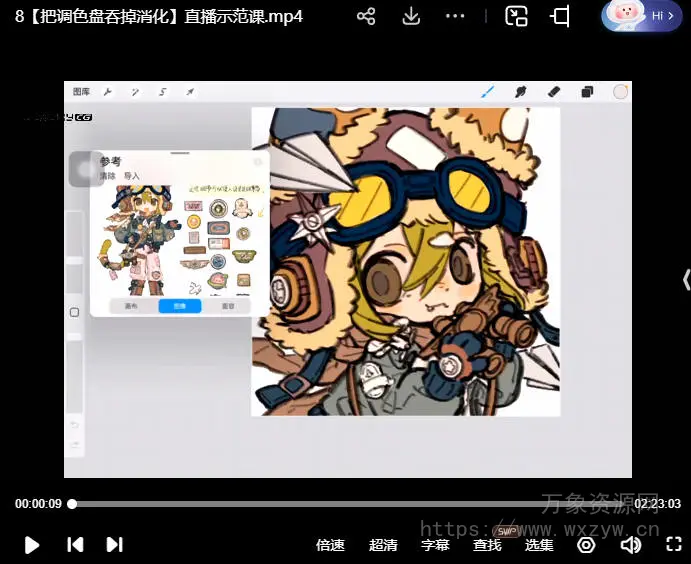Open the circular player settings icon

[586, 545]
